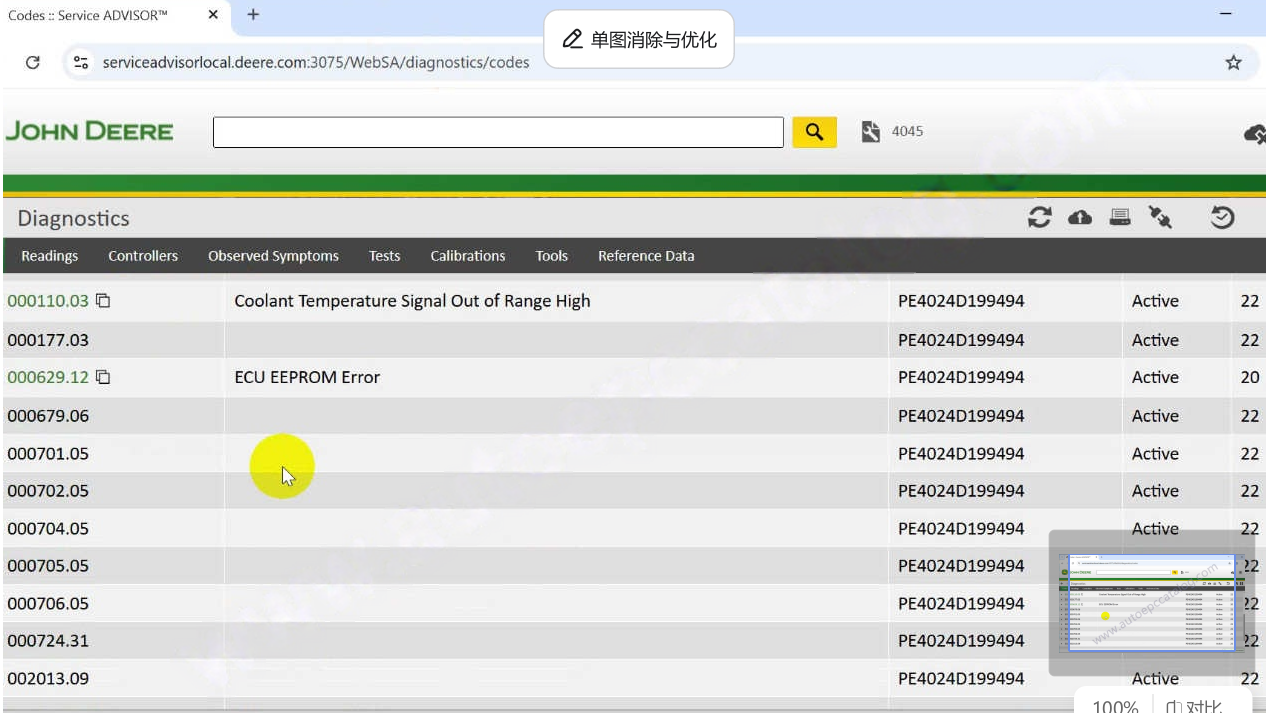Open the print icon in Diagnostics toolbar

point(1119,217)
